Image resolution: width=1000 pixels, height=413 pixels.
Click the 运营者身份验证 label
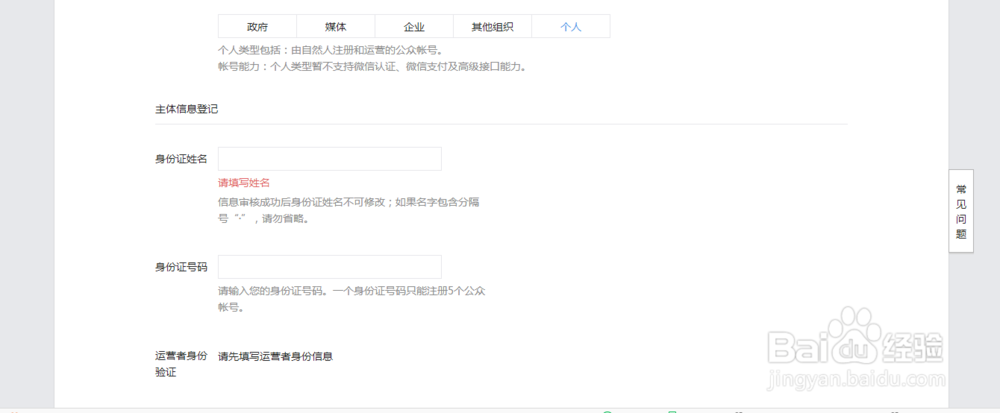(x=181, y=364)
